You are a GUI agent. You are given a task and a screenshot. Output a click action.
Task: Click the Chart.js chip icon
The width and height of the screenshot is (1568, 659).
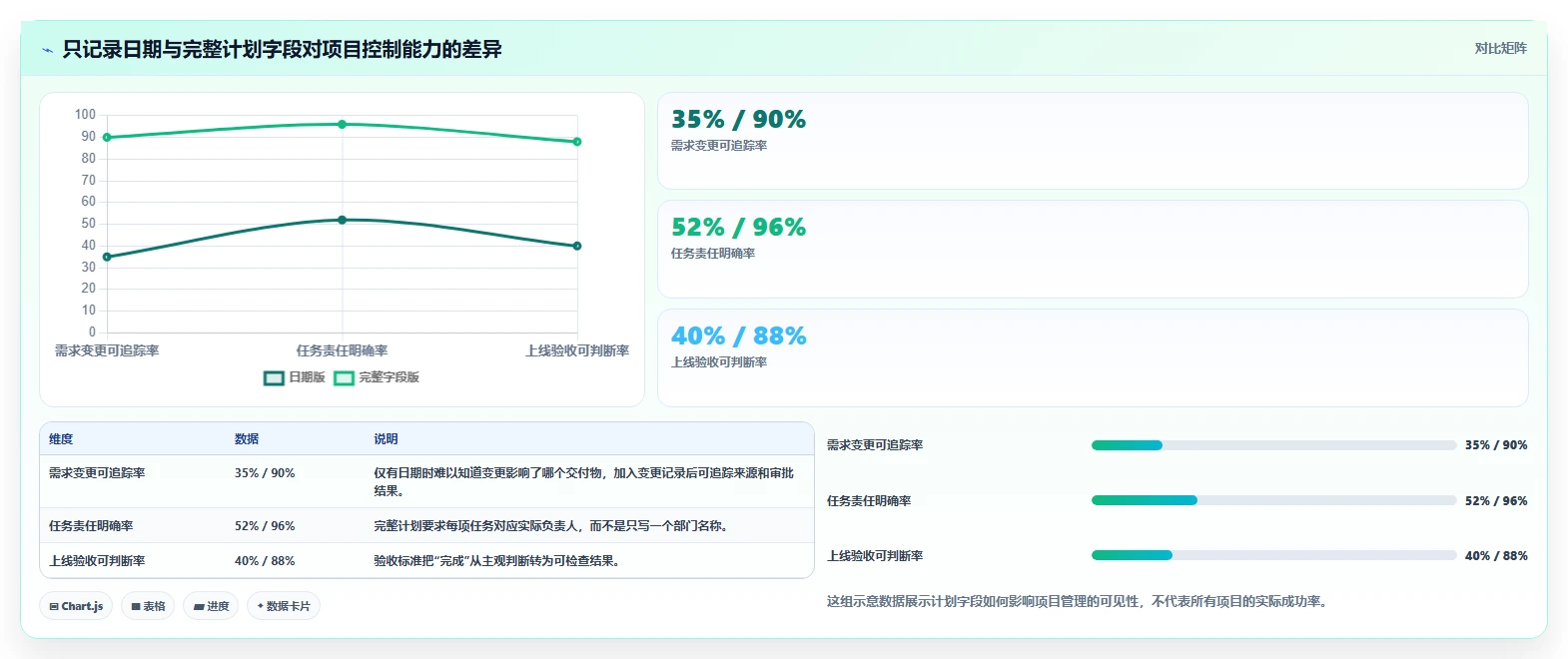[x=54, y=606]
